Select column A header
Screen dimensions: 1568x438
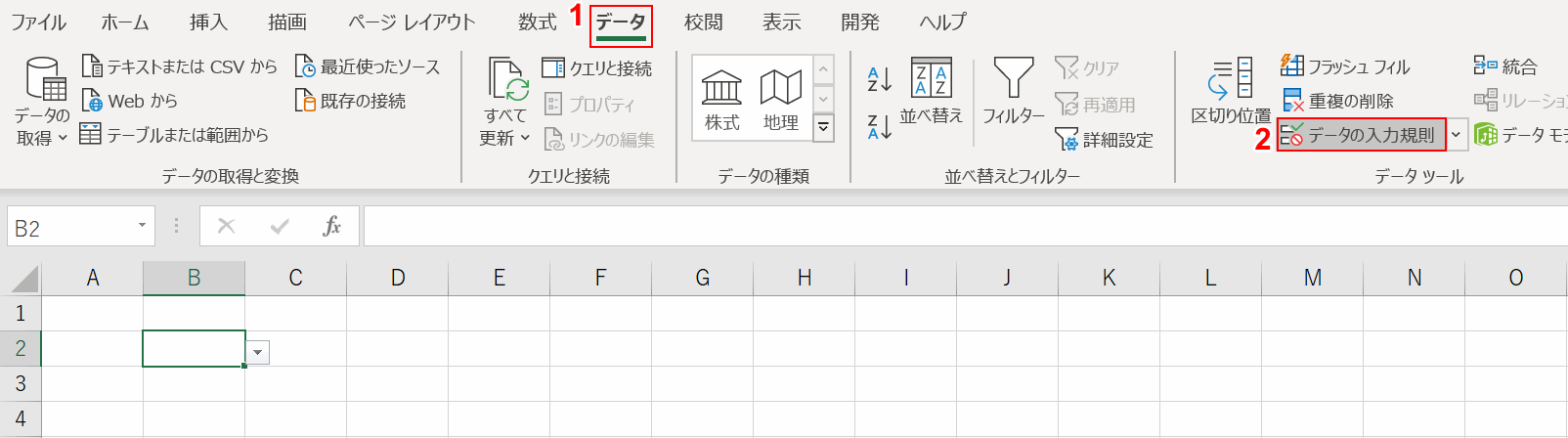point(92,278)
